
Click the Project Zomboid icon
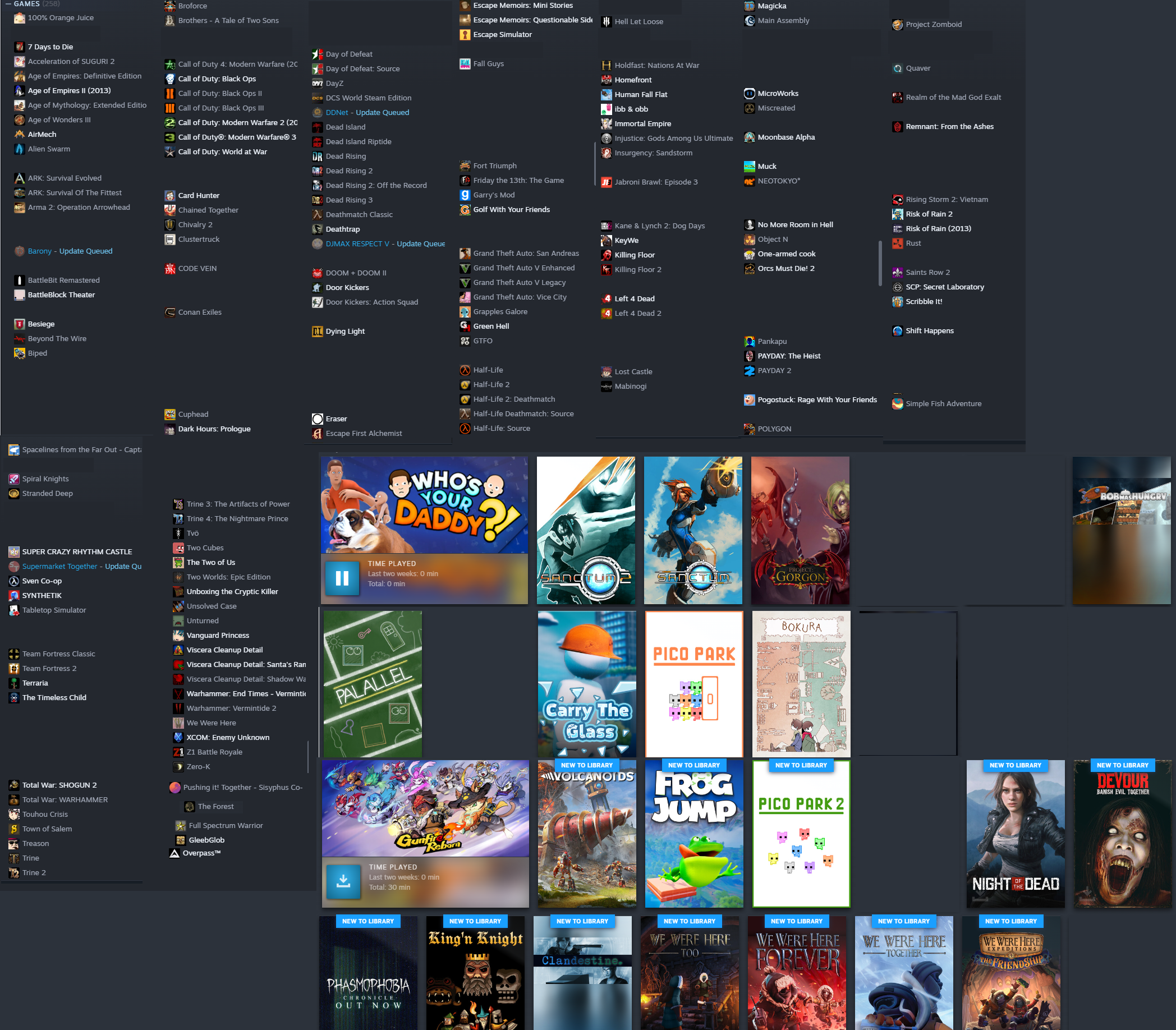tap(898, 25)
